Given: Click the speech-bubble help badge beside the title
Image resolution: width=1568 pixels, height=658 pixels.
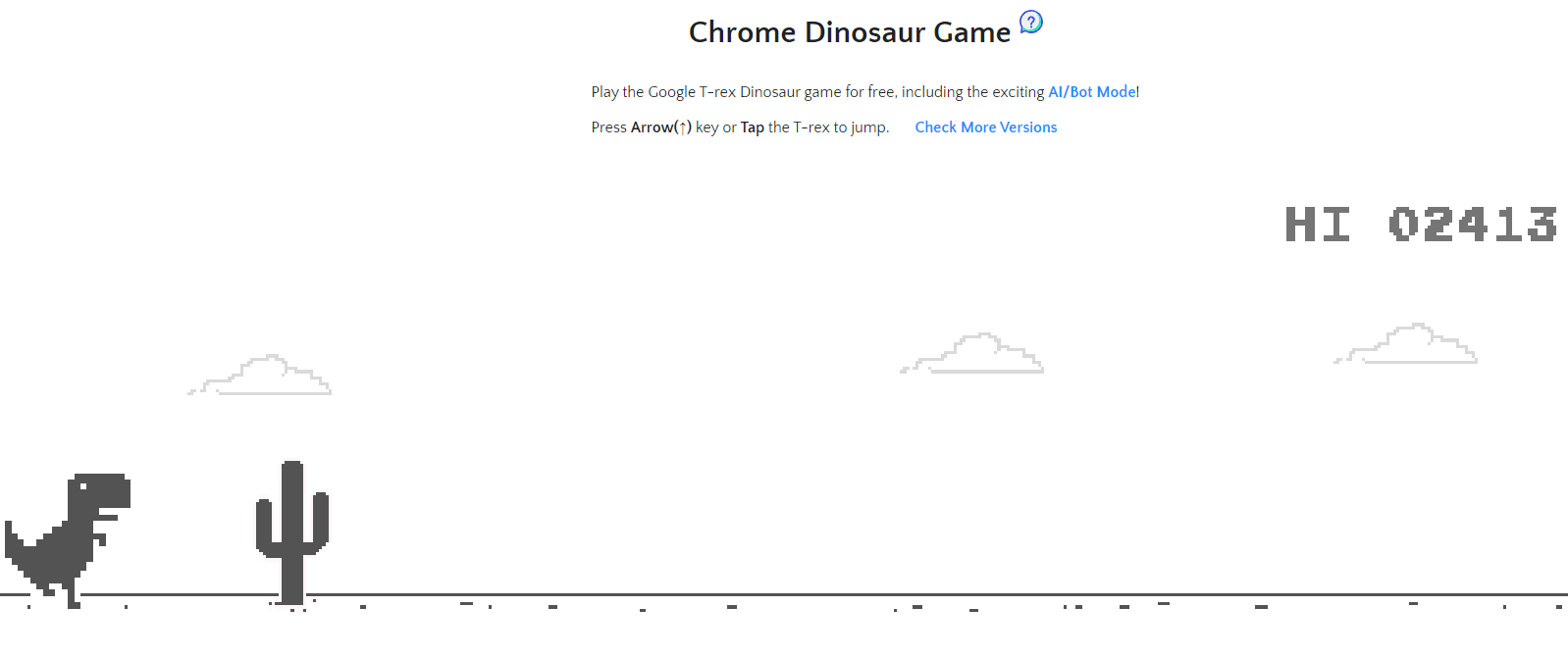Looking at the screenshot, I should tap(1029, 22).
